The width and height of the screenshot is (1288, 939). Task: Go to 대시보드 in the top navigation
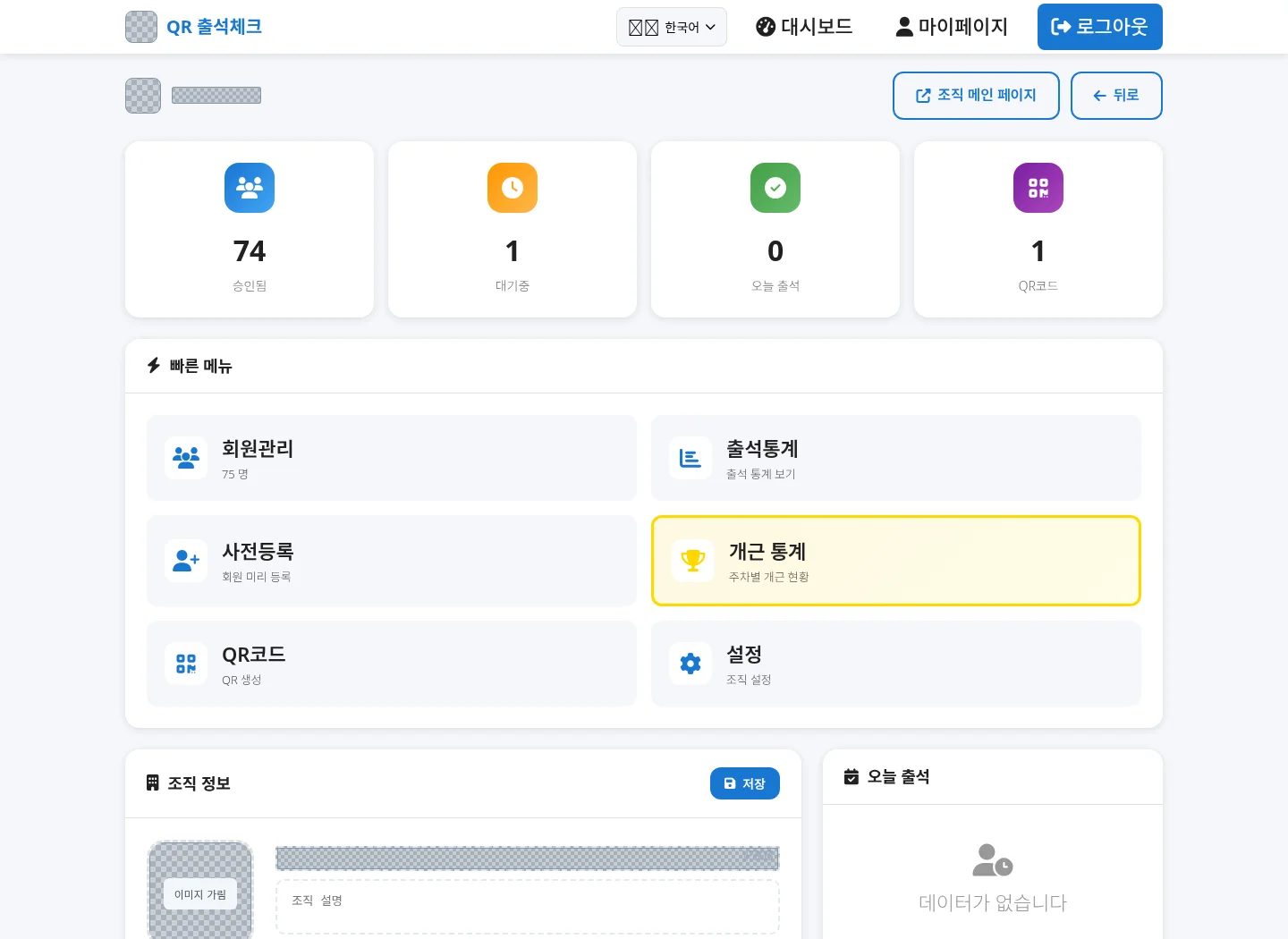[804, 27]
